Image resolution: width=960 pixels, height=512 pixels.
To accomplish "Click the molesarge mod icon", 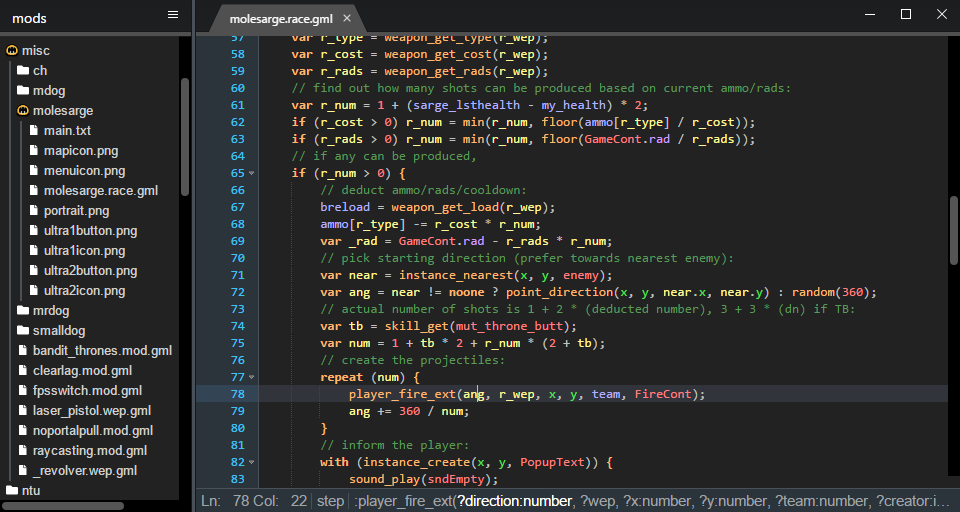I will click(x=23, y=111).
